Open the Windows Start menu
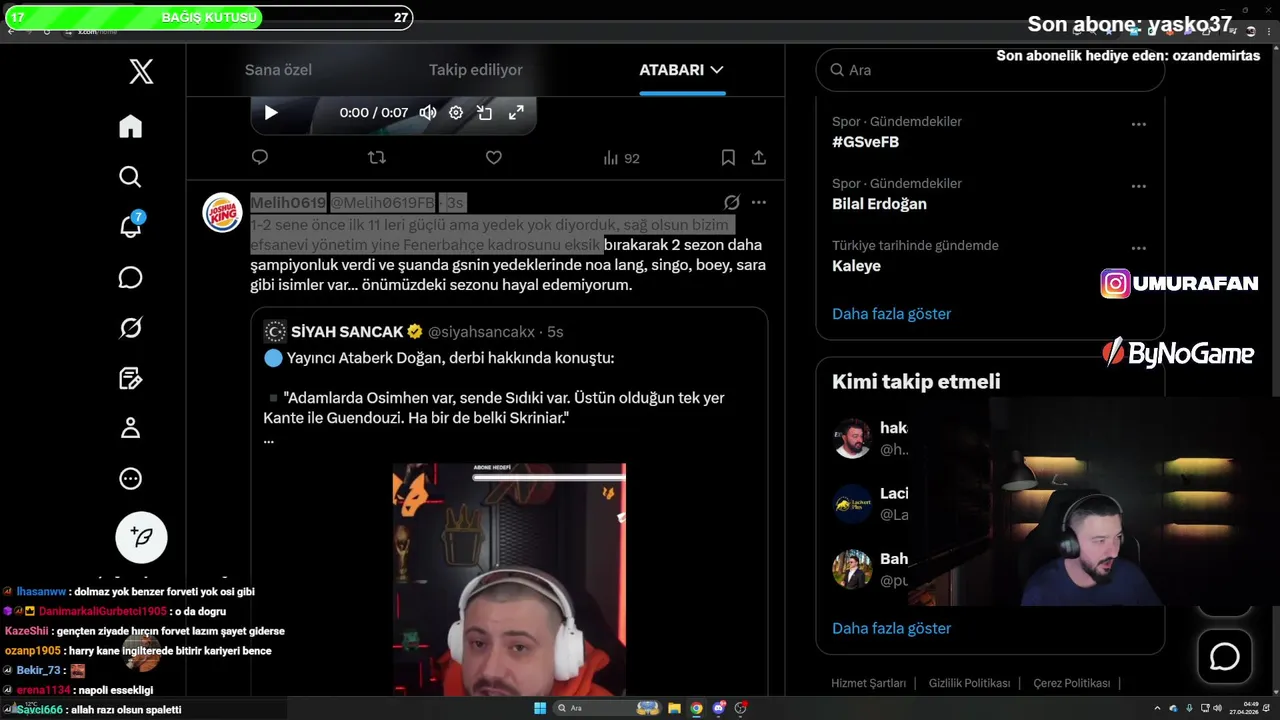 tap(540, 708)
